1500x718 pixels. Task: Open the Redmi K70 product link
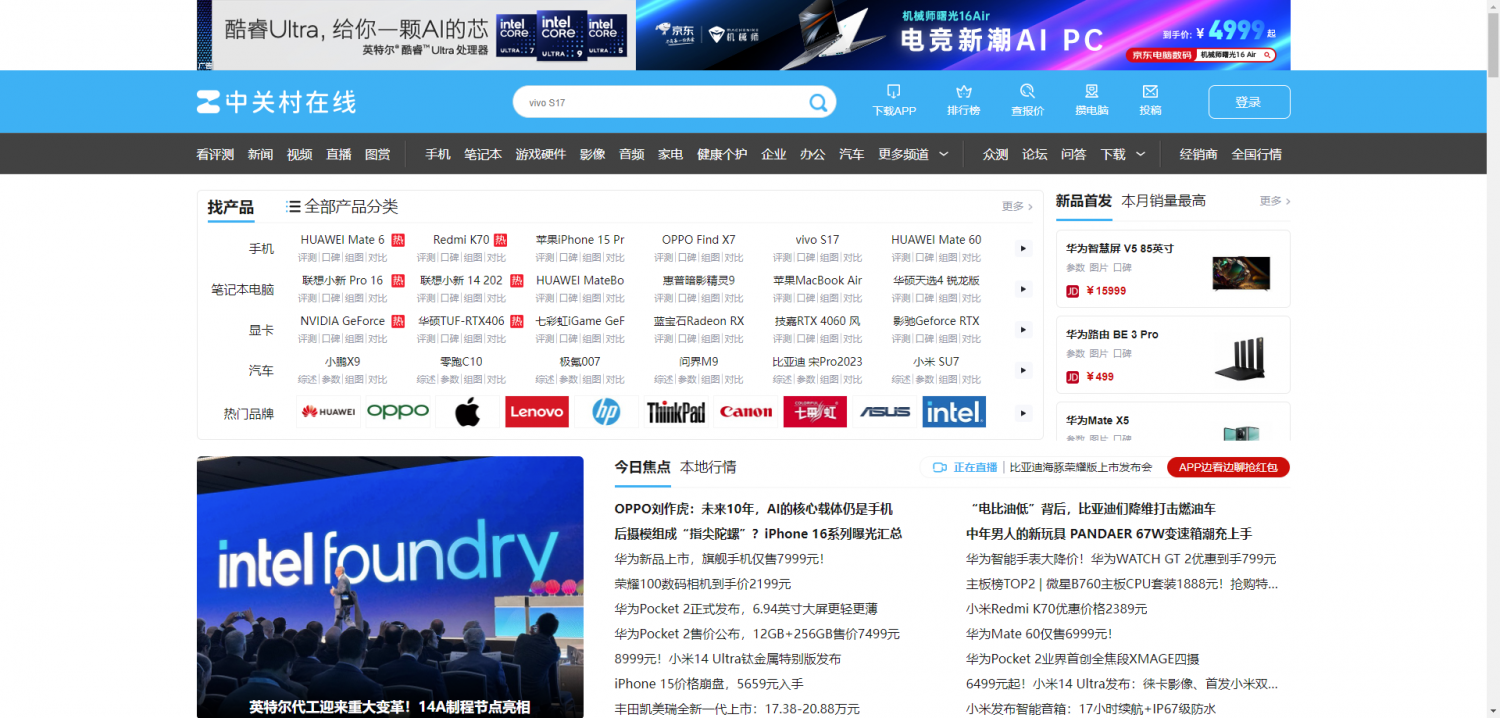[x=461, y=240]
